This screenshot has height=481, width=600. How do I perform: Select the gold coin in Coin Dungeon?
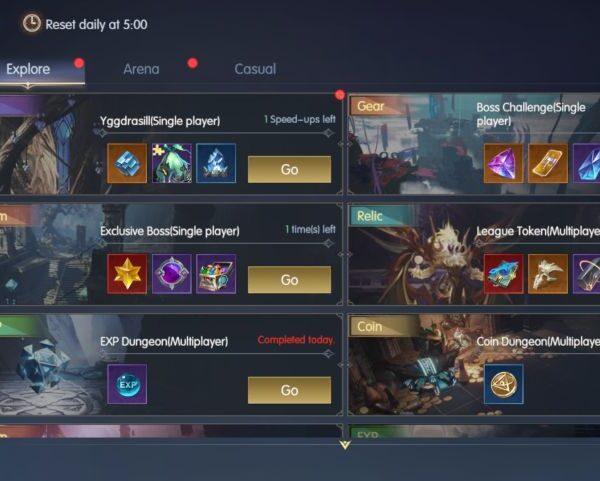[x=504, y=384]
